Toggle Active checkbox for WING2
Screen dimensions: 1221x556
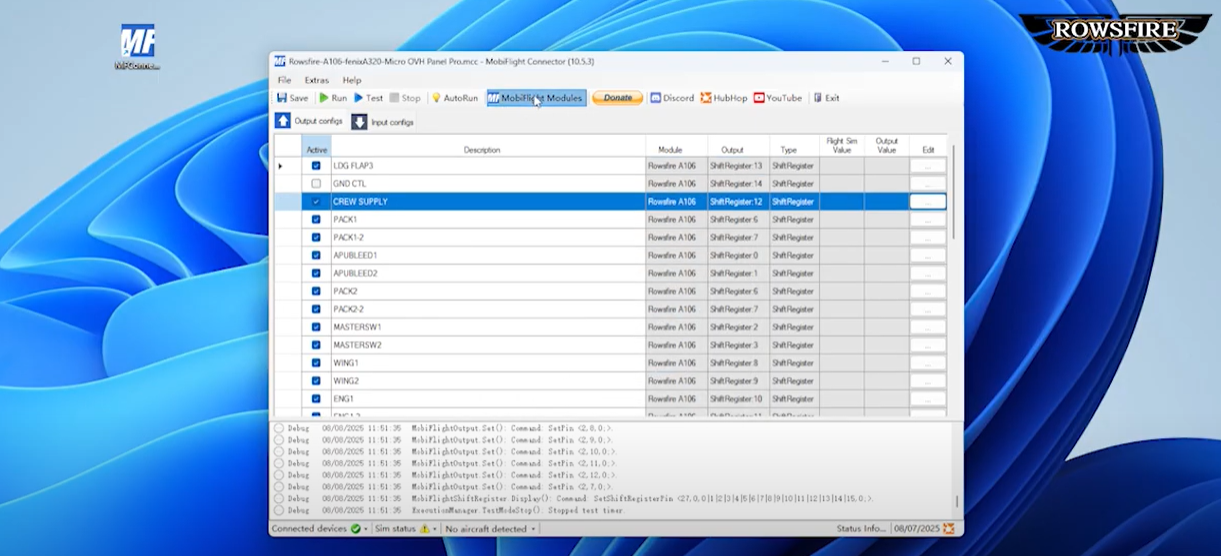click(316, 382)
